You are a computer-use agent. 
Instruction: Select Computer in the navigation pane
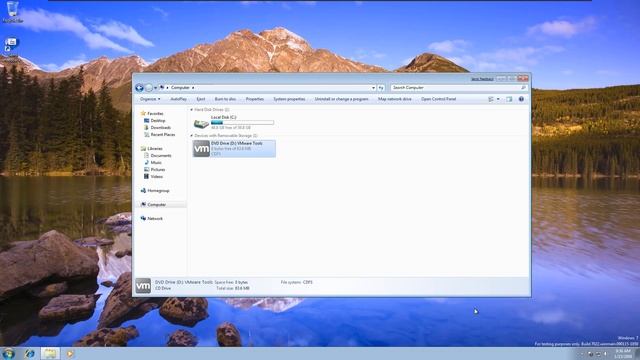(x=156, y=204)
